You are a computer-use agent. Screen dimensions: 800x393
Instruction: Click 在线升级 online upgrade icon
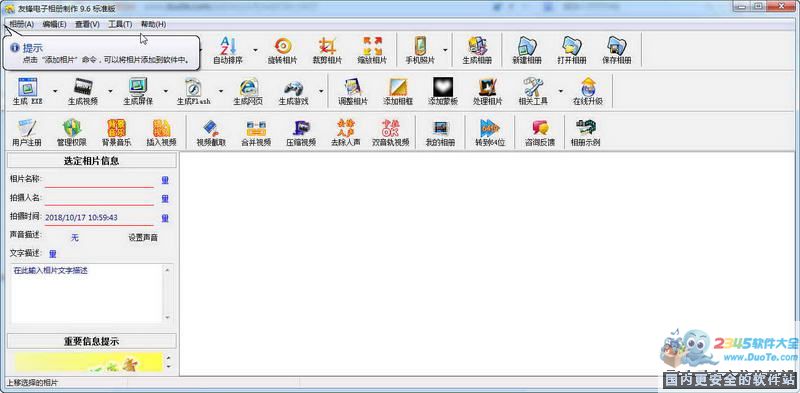(588, 92)
